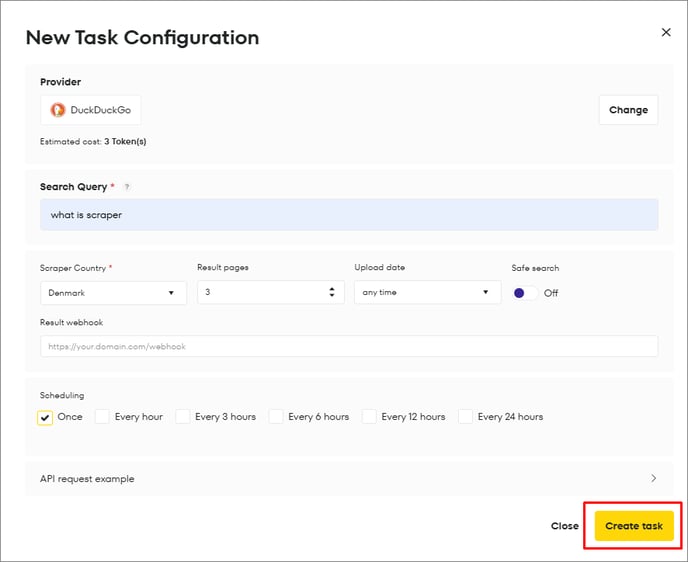Image resolution: width=688 pixels, height=562 pixels.
Task: Check the Every 6 hours checkbox
Action: tap(276, 416)
